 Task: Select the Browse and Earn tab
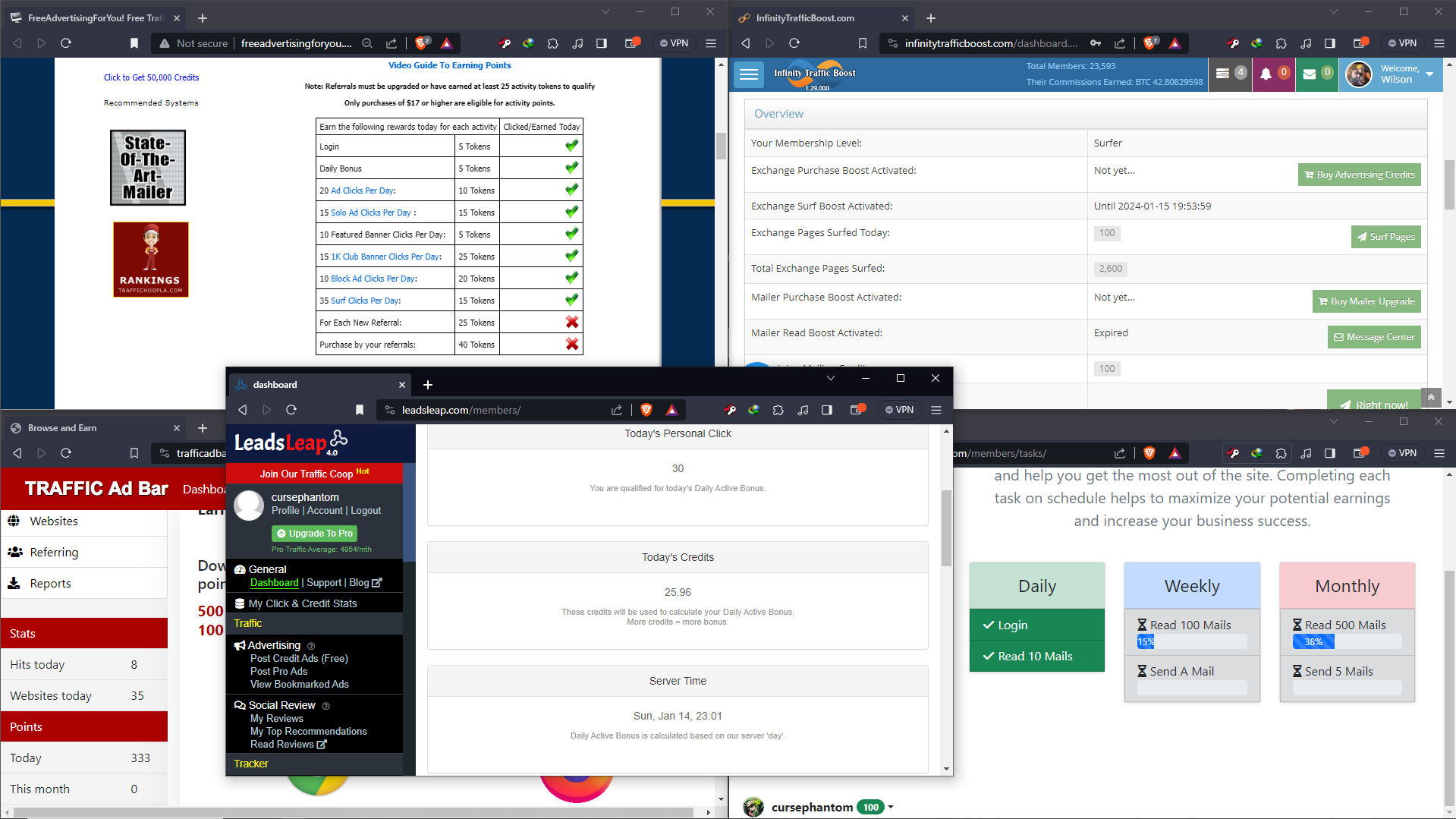[95, 428]
